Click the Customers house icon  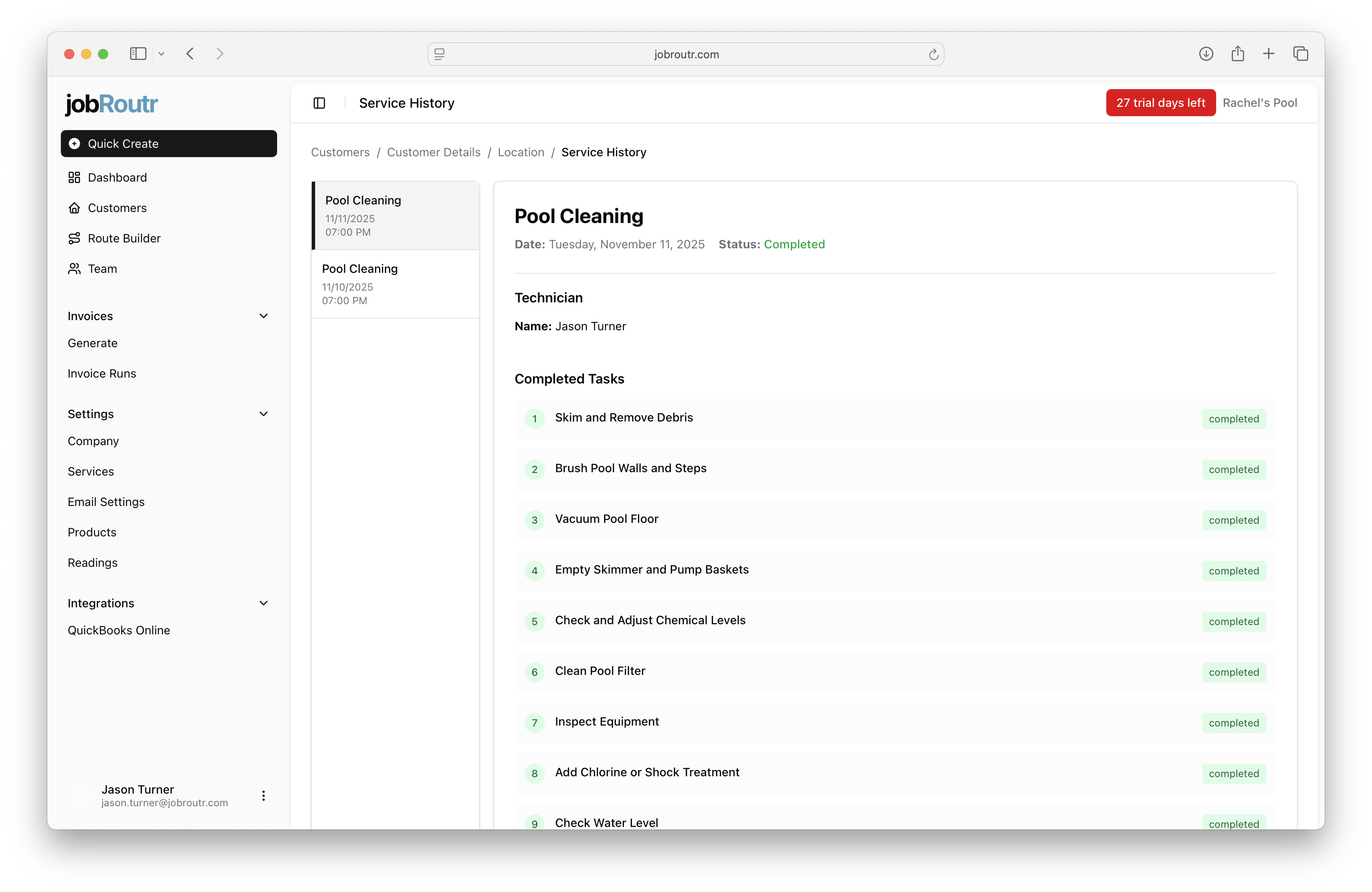click(x=74, y=208)
